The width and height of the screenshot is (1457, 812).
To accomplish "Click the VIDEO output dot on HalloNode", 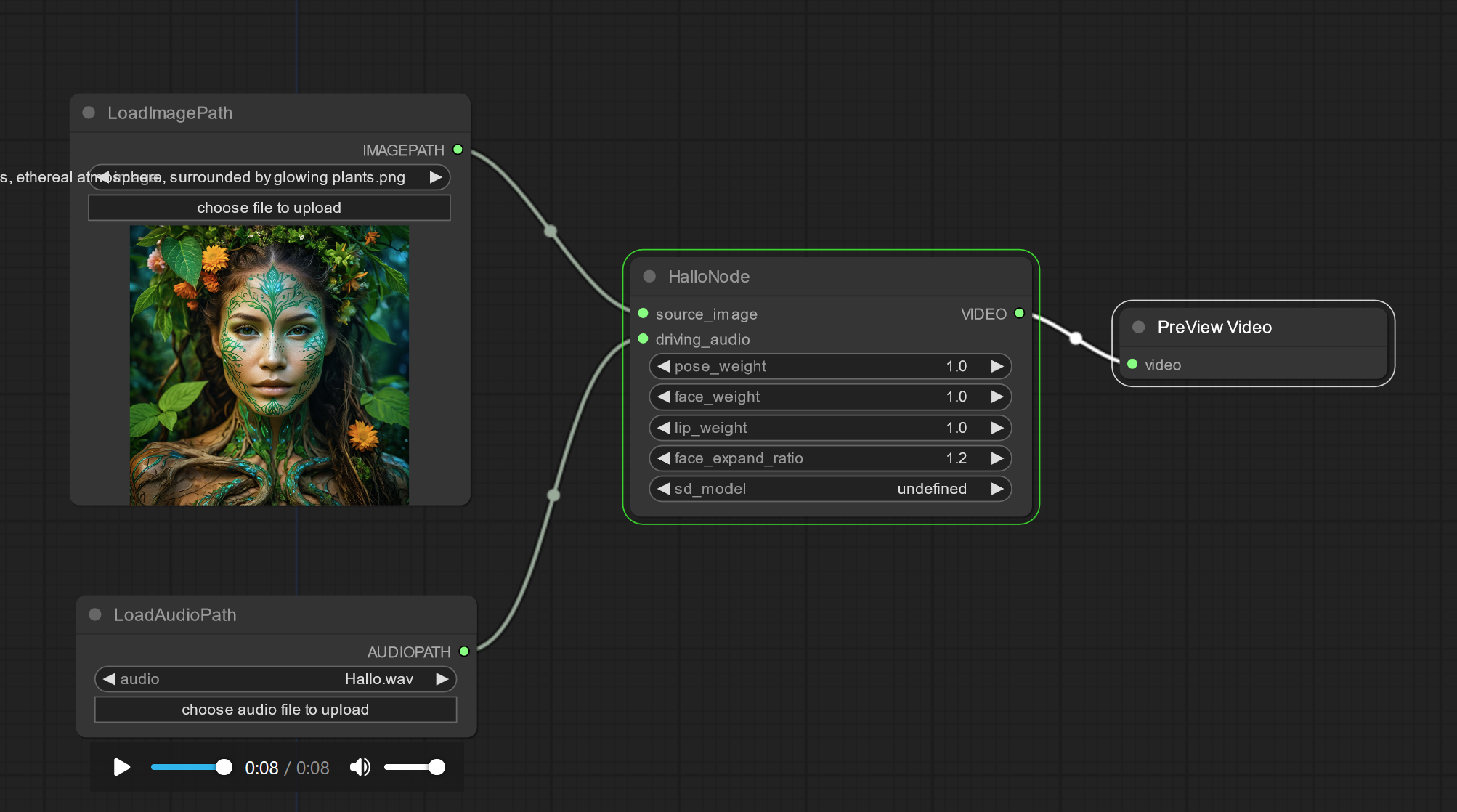I will coord(1019,313).
